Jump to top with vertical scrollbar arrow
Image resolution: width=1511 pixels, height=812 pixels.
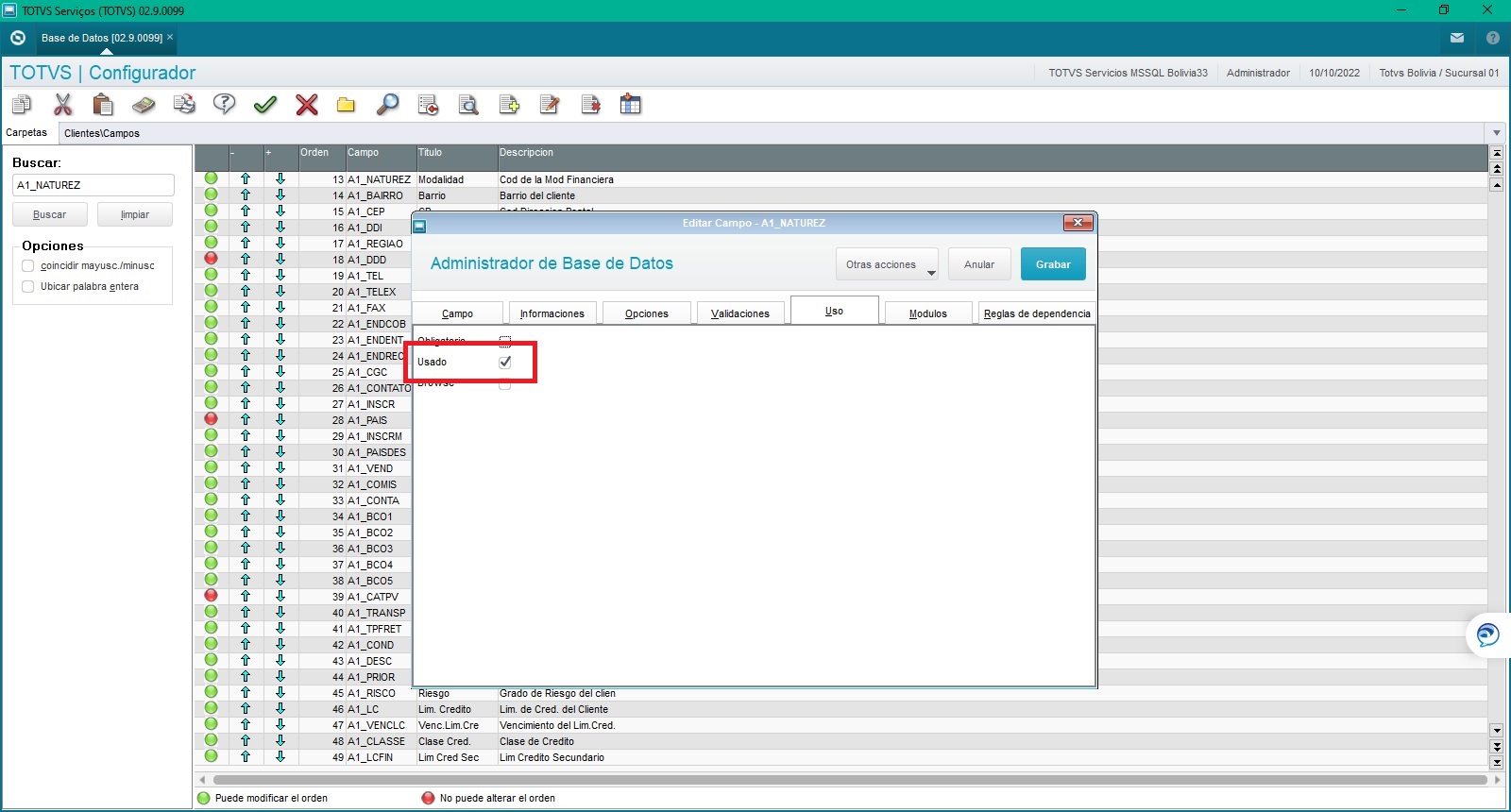point(1497,153)
